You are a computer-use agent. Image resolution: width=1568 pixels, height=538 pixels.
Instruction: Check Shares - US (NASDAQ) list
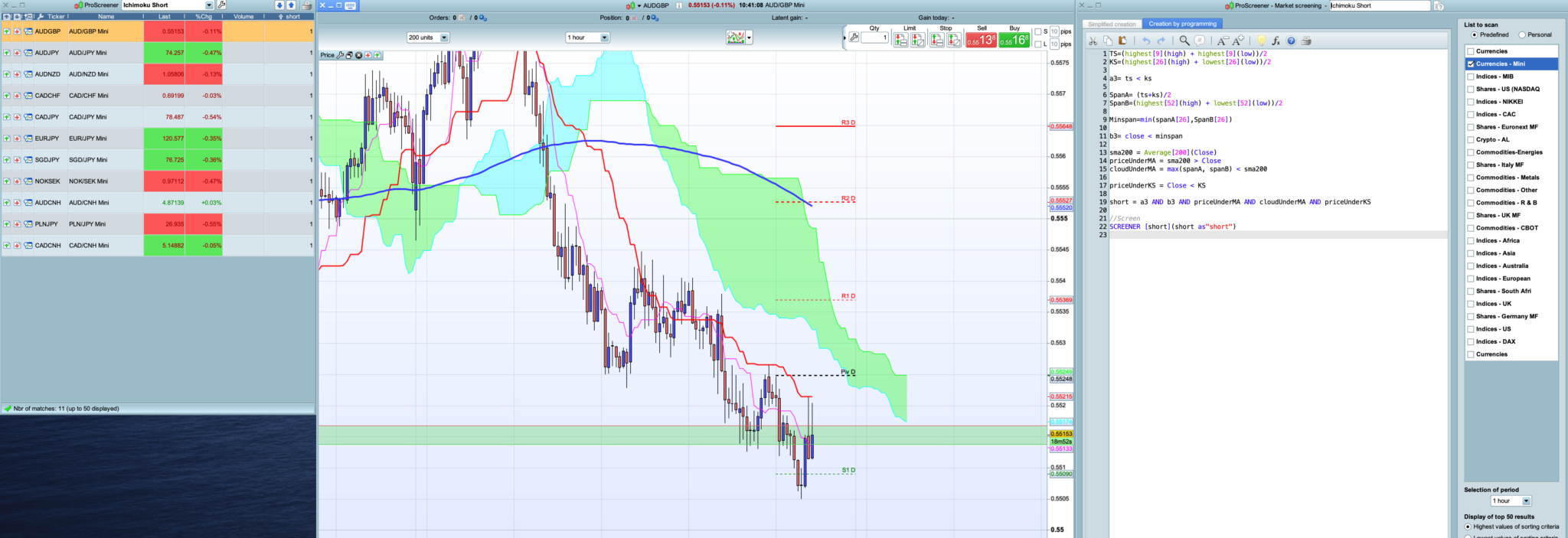(1471, 90)
